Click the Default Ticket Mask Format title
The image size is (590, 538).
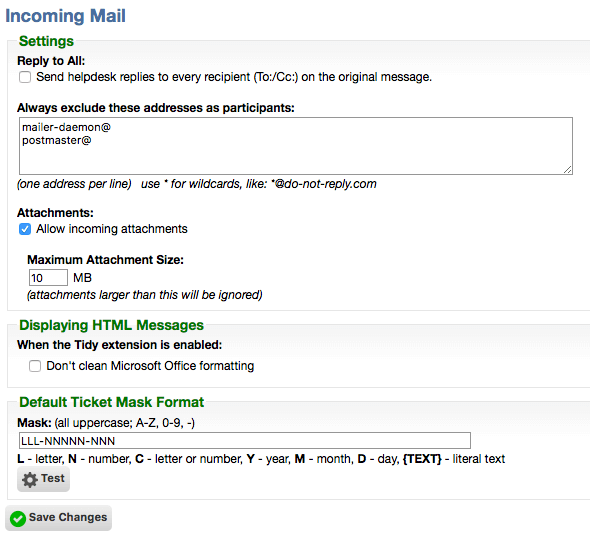tap(111, 402)
